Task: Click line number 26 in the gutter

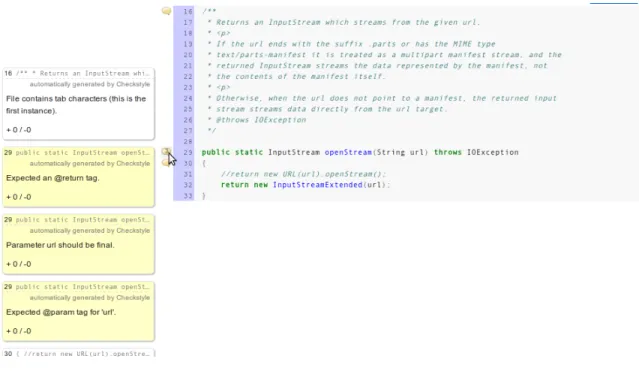Action: click(187, 120)
